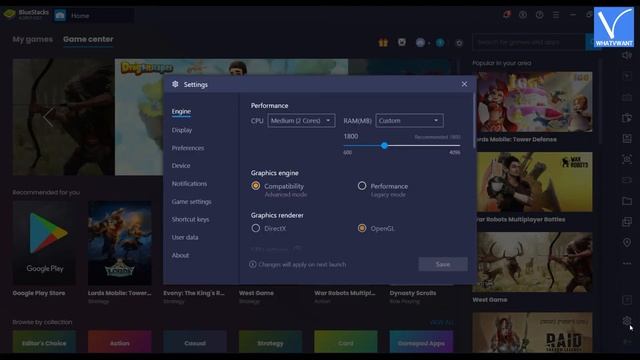Open the RAID game thumbnail on right
Image resolution: width=640 pixels, height=360 pixels.
532,332
